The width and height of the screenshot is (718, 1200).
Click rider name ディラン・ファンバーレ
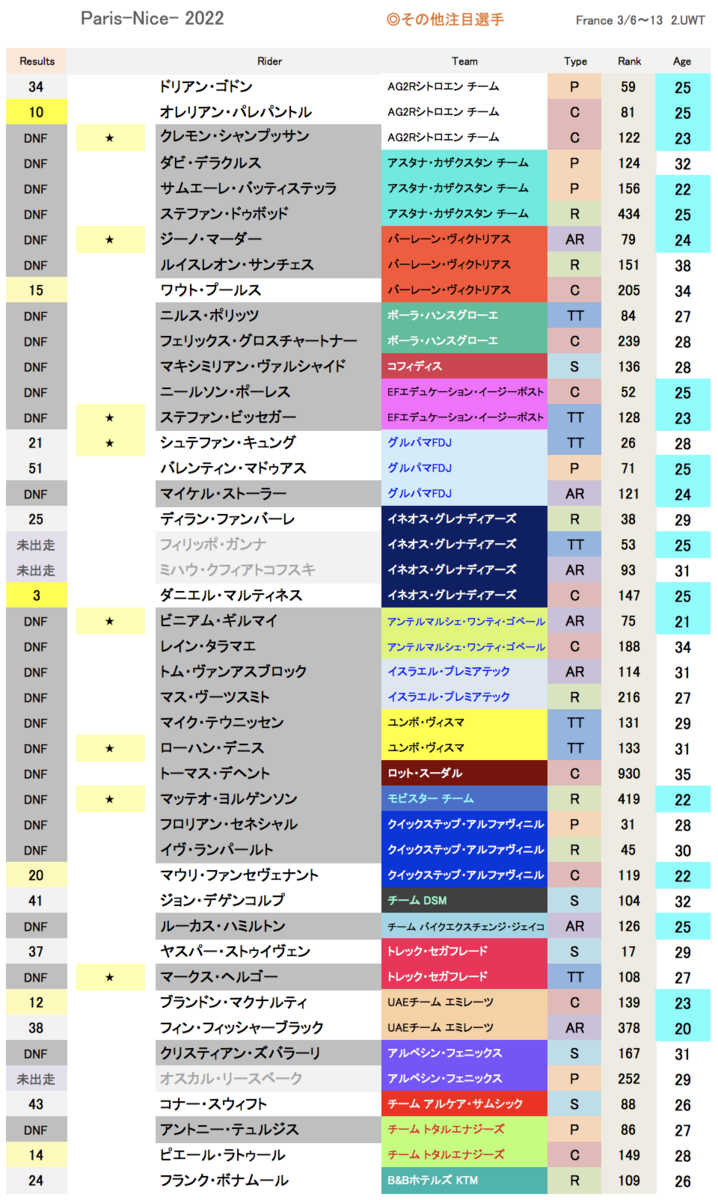coord(227,519)
